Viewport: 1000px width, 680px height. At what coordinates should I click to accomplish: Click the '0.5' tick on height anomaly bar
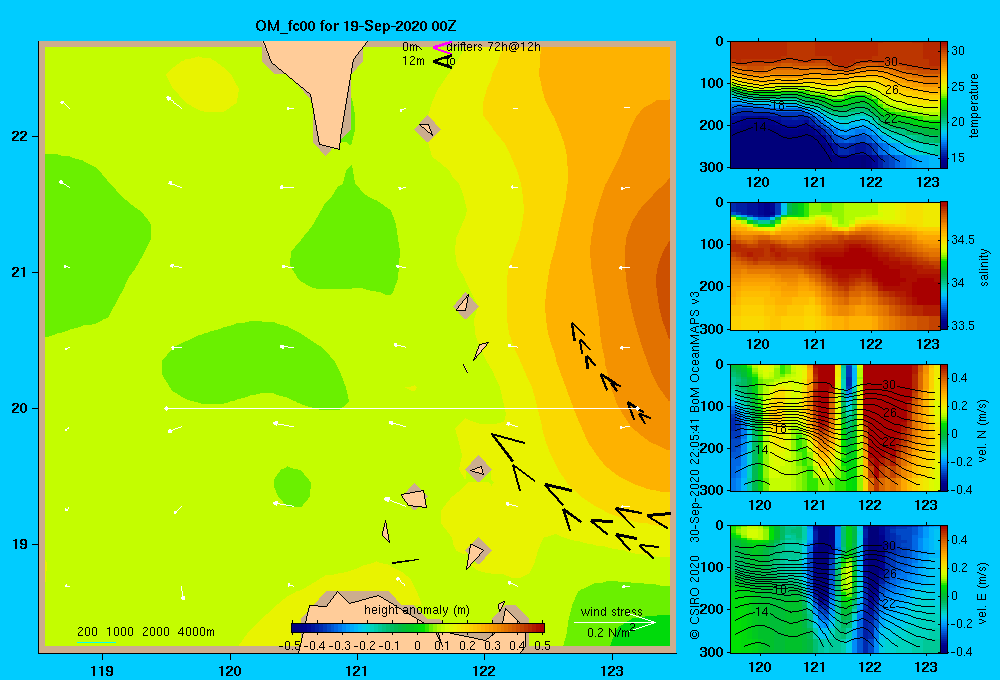pyautogui.click(x=543, y=645)
